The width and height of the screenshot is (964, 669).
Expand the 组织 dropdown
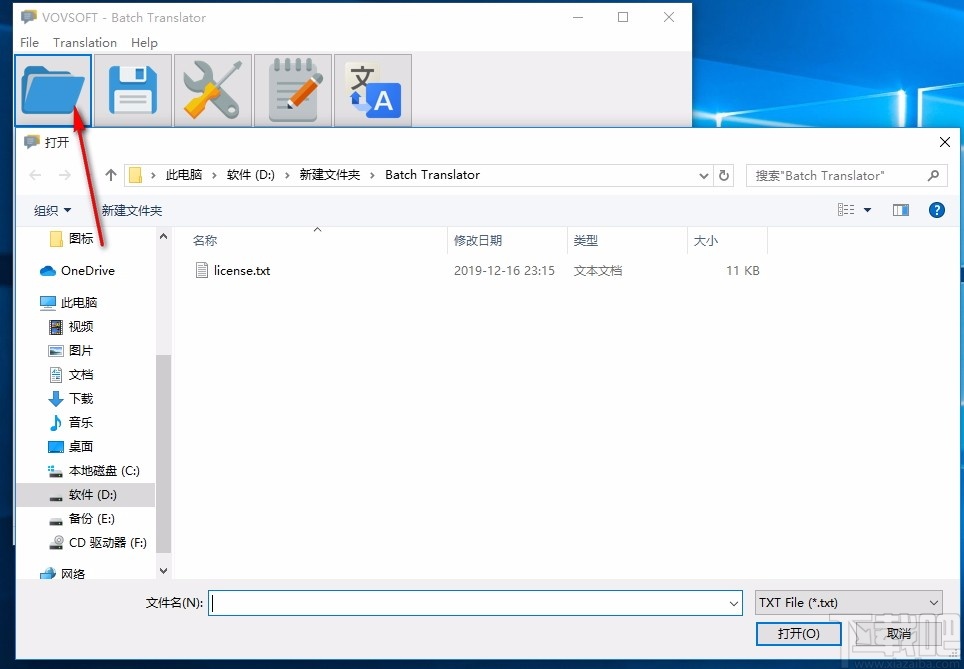52,210
